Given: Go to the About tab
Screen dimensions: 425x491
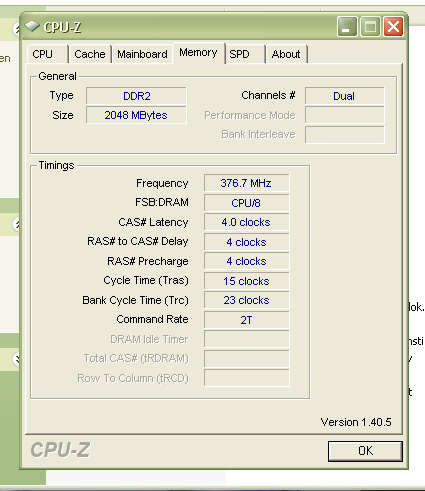Looking at the screenshot, I should (286, 54).
